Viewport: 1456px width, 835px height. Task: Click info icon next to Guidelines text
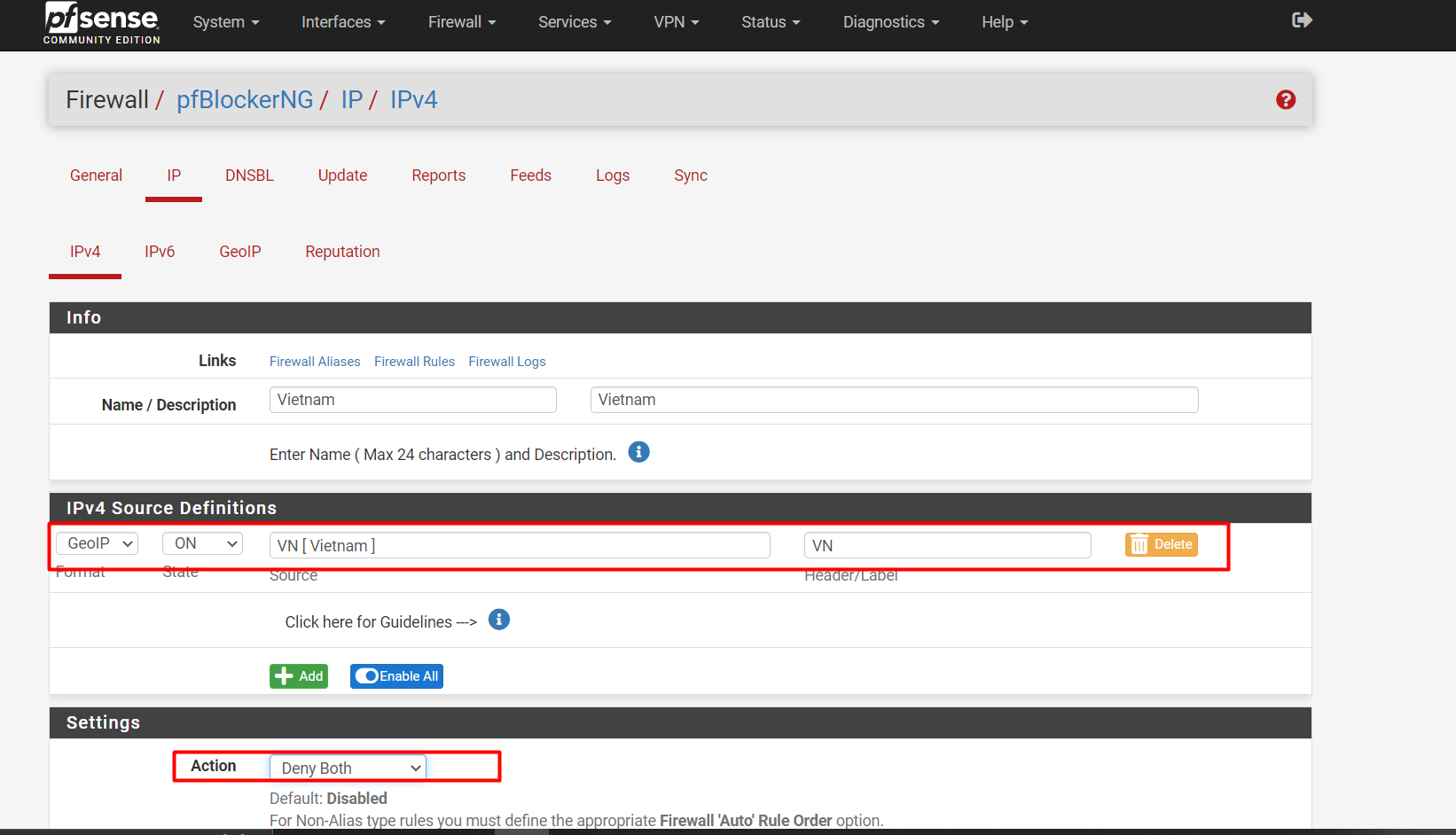499,620
